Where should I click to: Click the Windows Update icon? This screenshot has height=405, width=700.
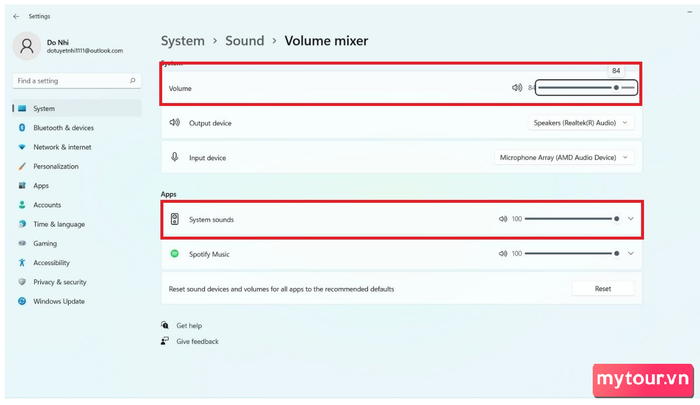(22, 301)
